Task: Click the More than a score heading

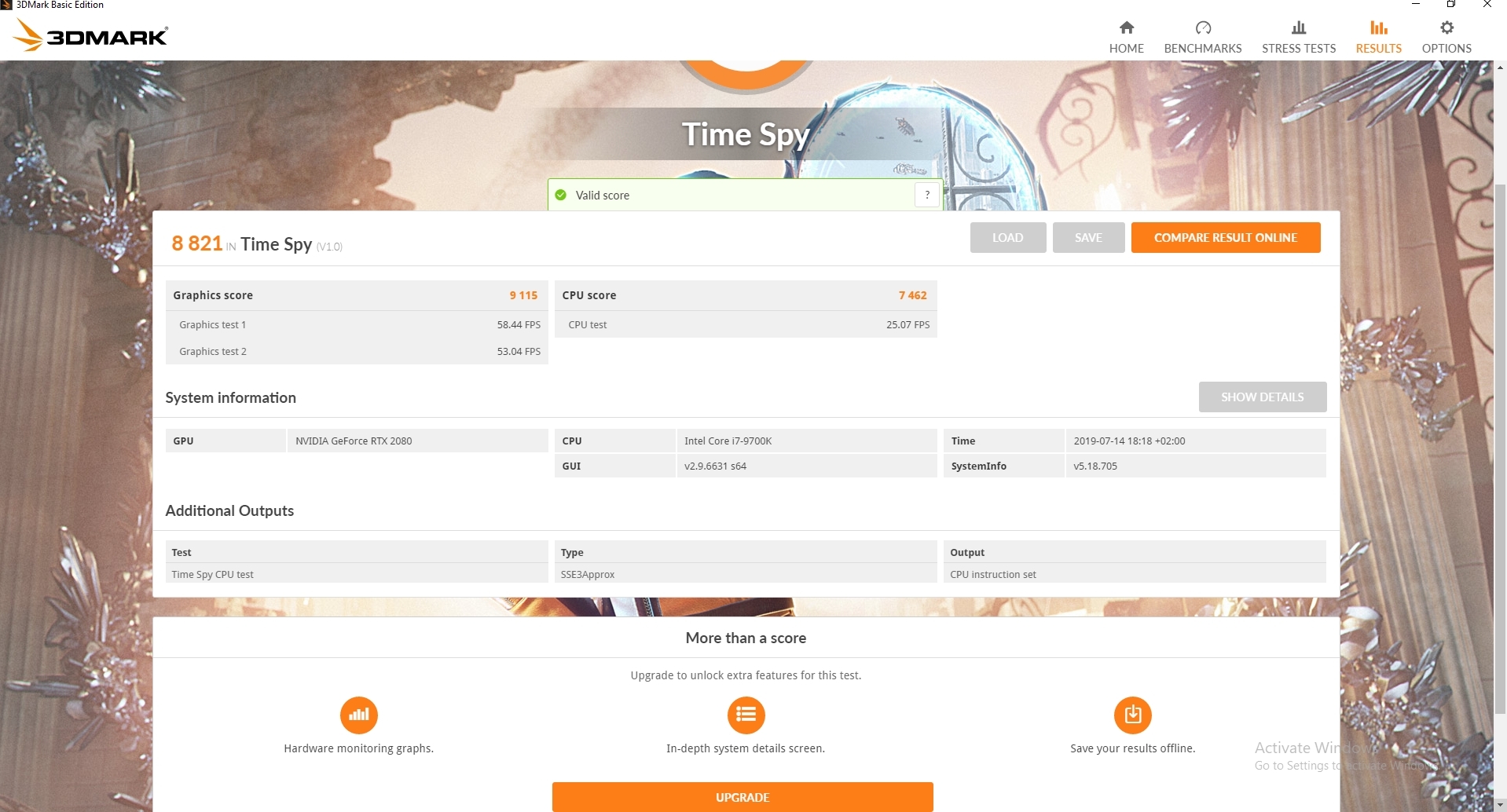Action: [x=746, y=638]
